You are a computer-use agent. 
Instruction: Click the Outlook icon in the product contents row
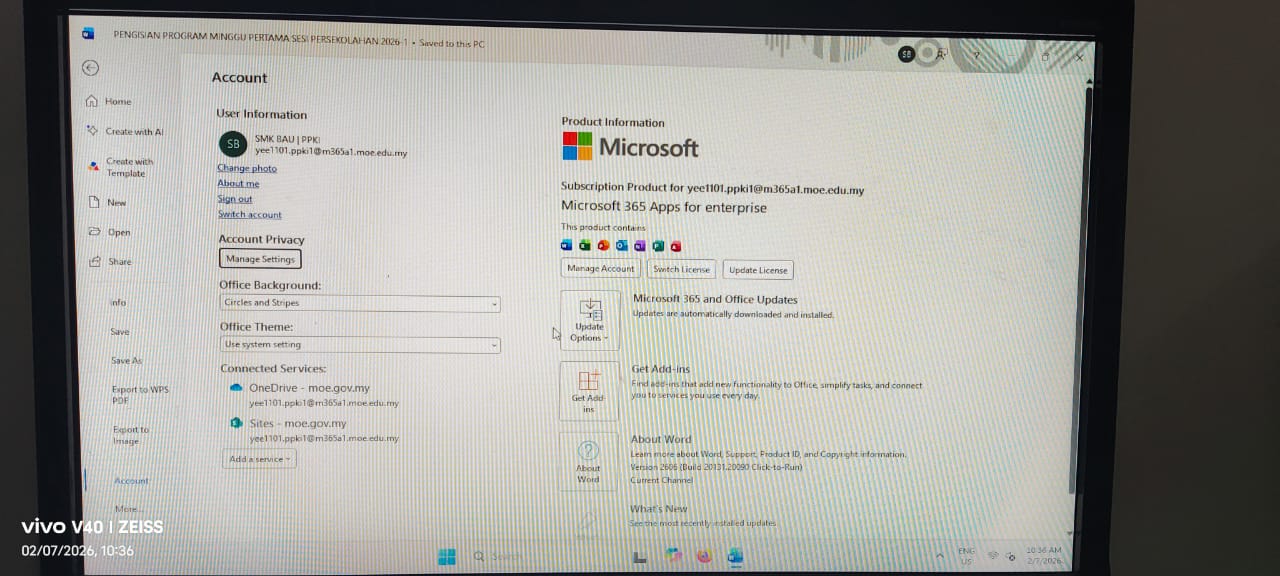(621, 245)
